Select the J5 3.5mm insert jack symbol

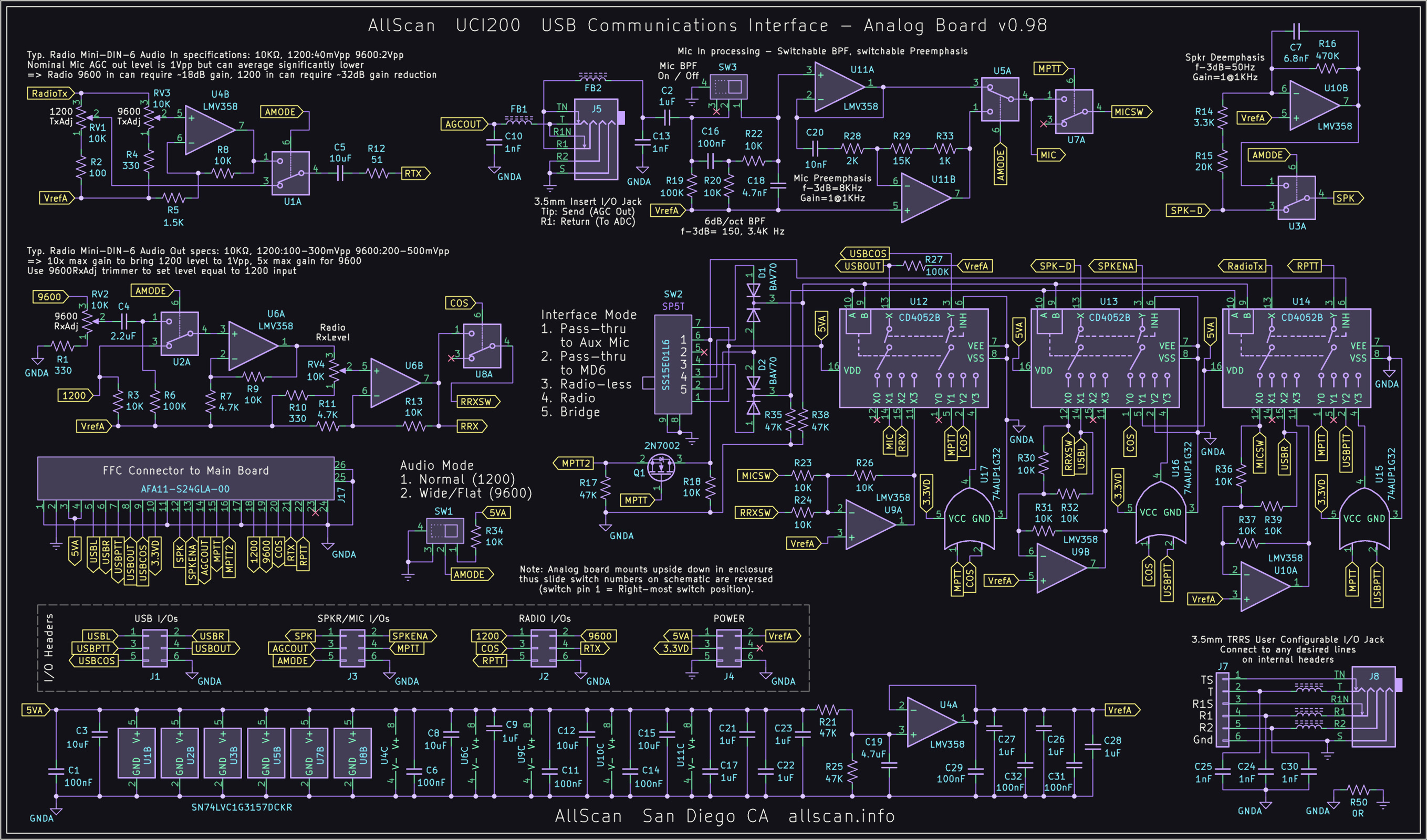(x=596, y=139)
